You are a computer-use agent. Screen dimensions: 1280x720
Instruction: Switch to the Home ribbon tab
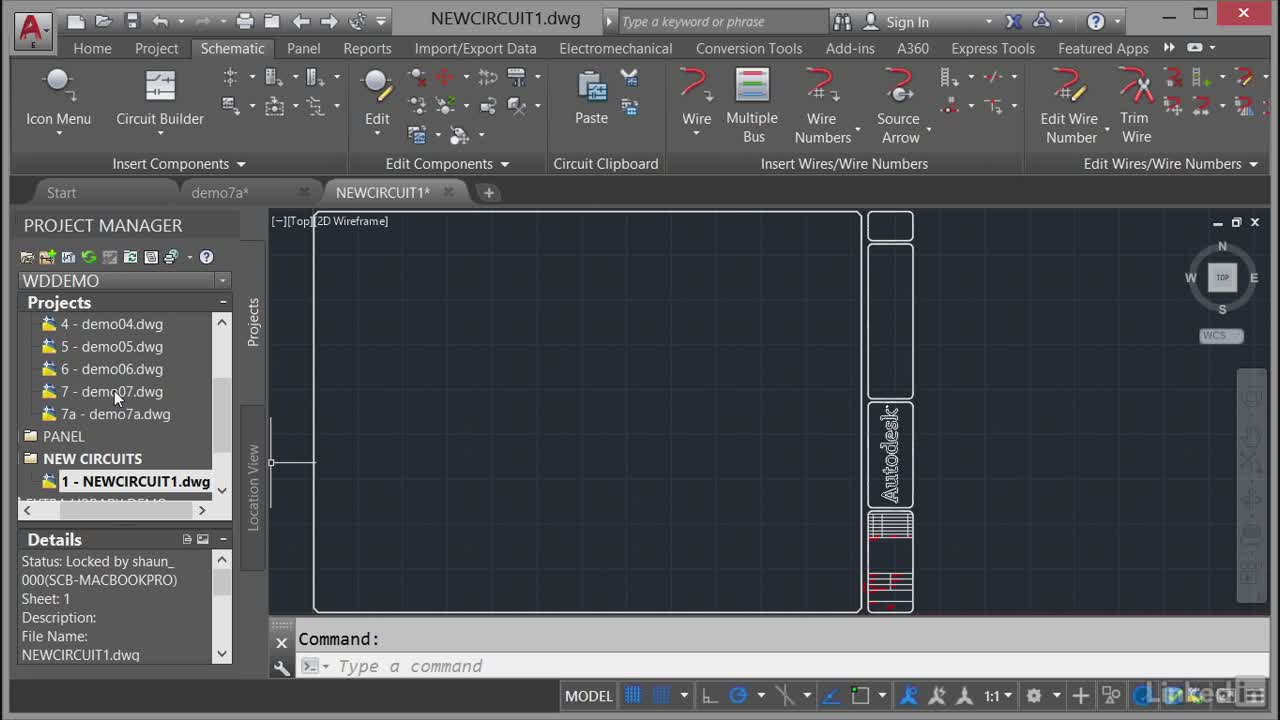(92, 48)
